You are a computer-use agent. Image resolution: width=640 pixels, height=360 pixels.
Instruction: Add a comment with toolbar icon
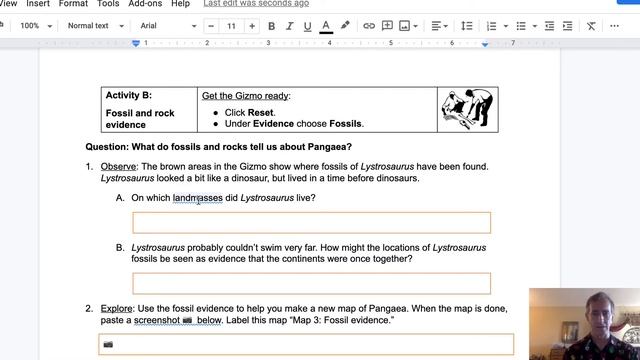coord(387,26)
